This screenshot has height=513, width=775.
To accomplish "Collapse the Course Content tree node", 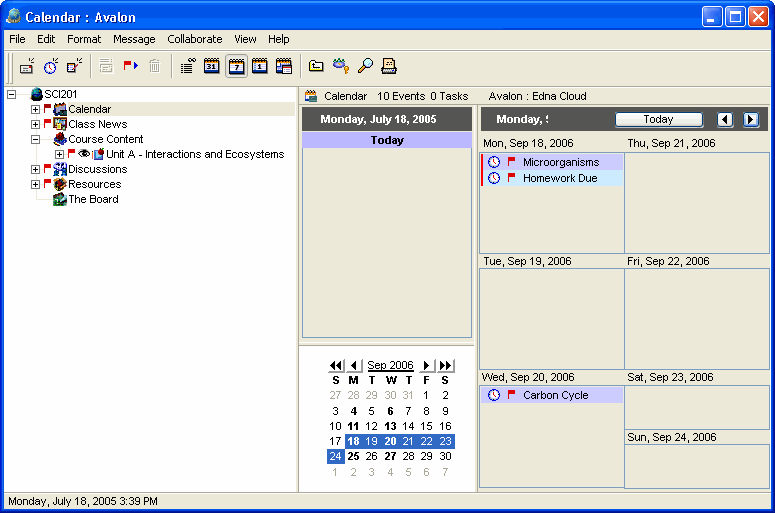I will tap(36, 139).
